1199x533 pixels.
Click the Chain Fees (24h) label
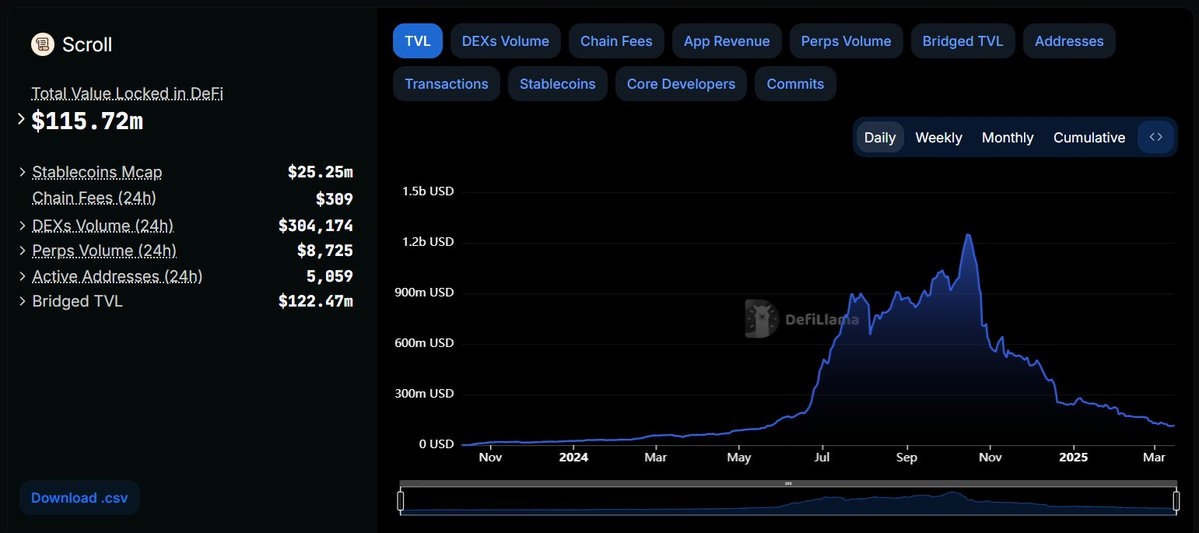(x=94, y=198)
